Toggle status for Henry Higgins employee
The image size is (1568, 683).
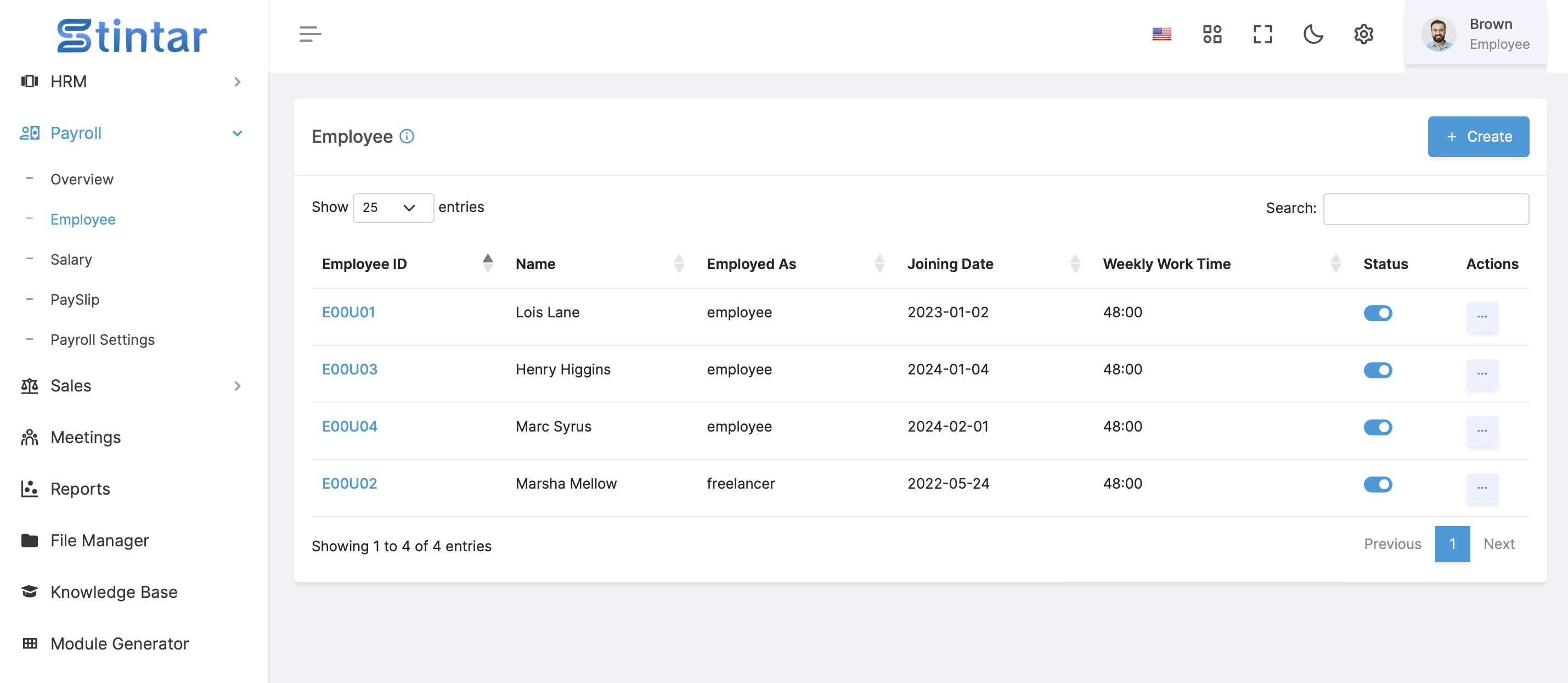(x=1378, y=370)
